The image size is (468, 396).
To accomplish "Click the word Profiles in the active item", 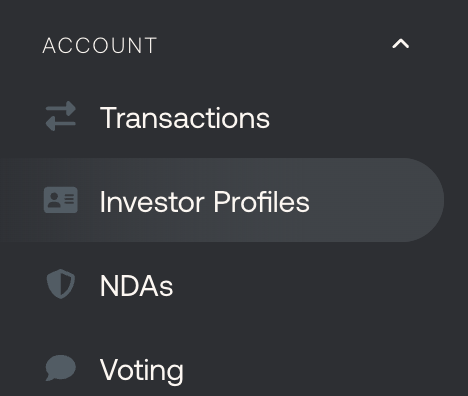I will tap(261, 202).
